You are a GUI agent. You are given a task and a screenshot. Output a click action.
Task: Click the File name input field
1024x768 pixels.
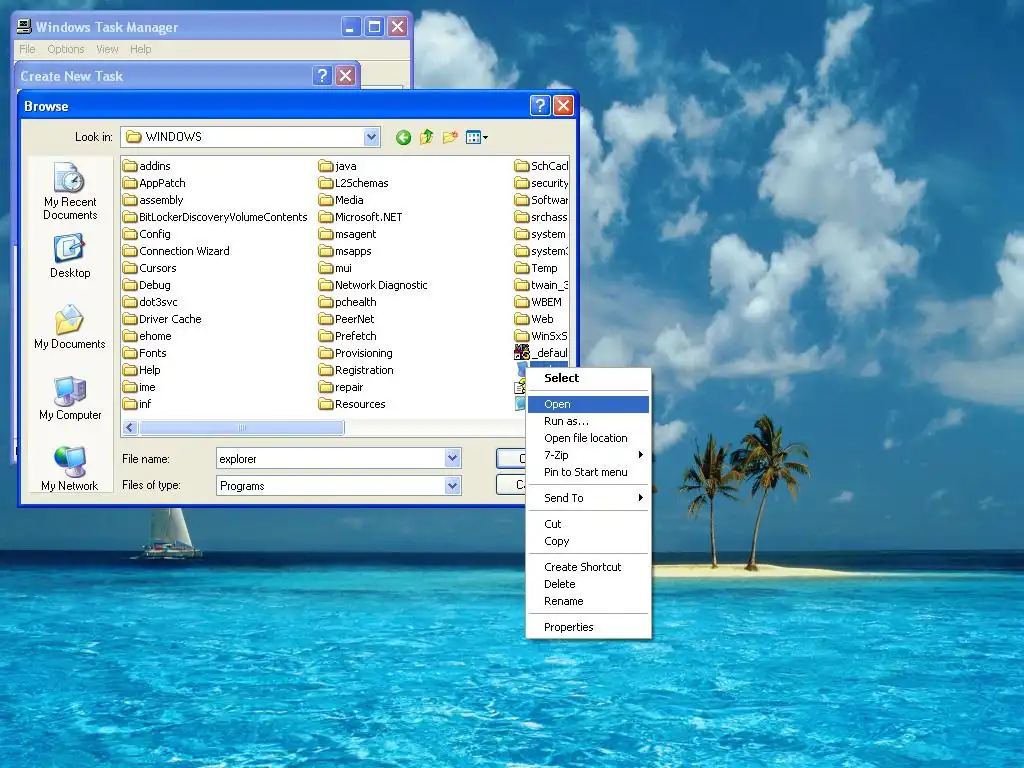pos(330,458)
